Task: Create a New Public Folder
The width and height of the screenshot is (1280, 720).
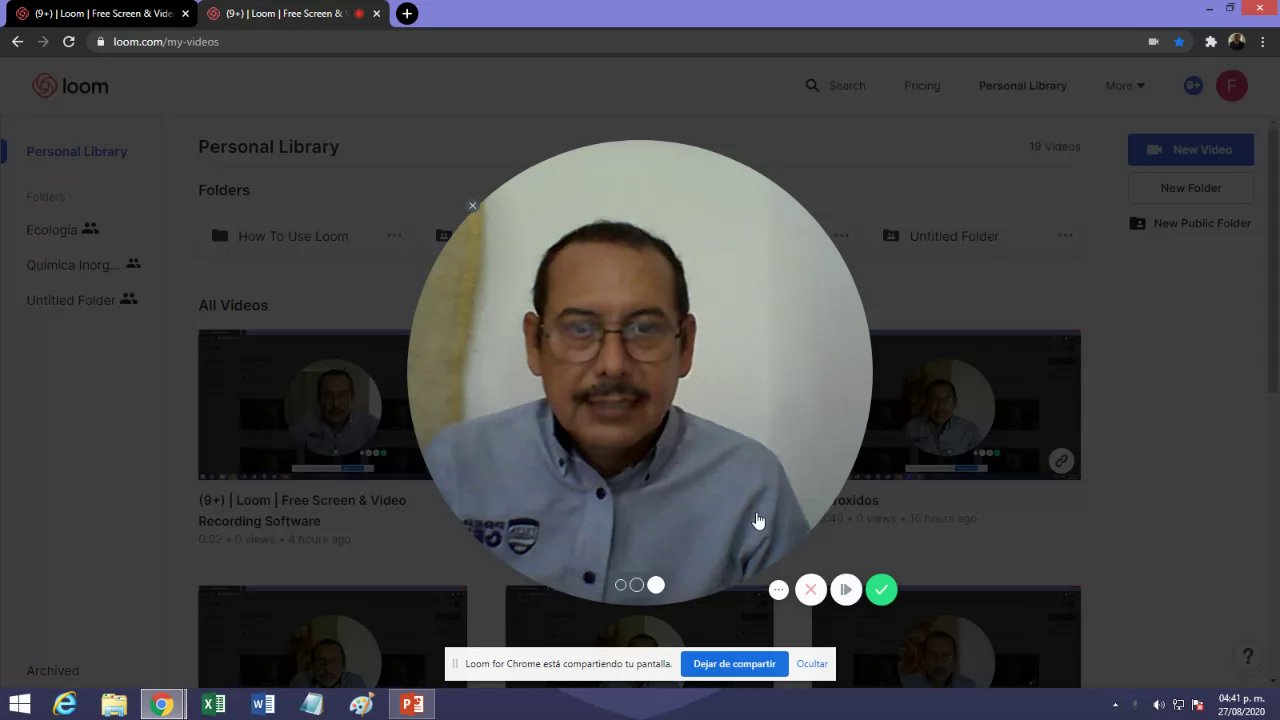Action: pyautogui.click(x=1191, y=223)
